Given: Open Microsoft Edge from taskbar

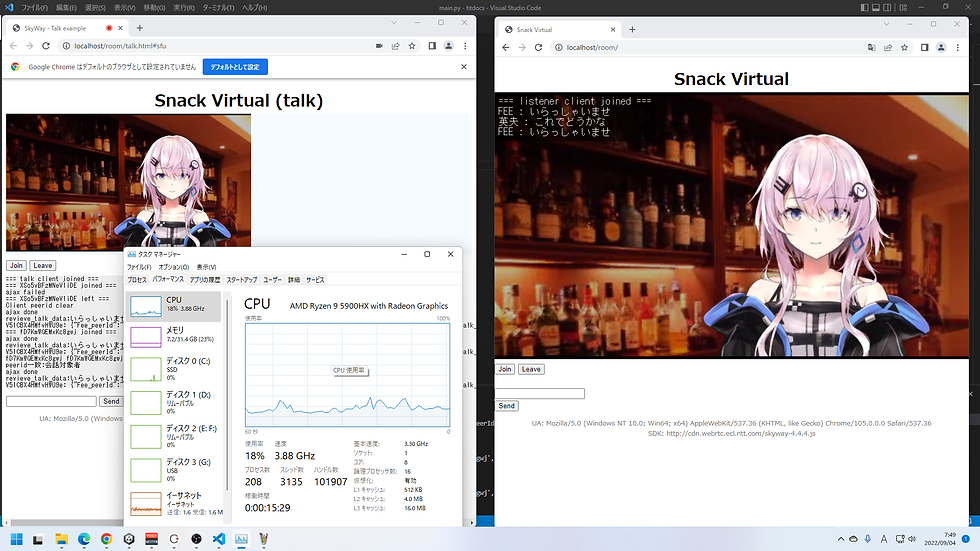Looking at the screenshot, I should click(x=84, y=539).
